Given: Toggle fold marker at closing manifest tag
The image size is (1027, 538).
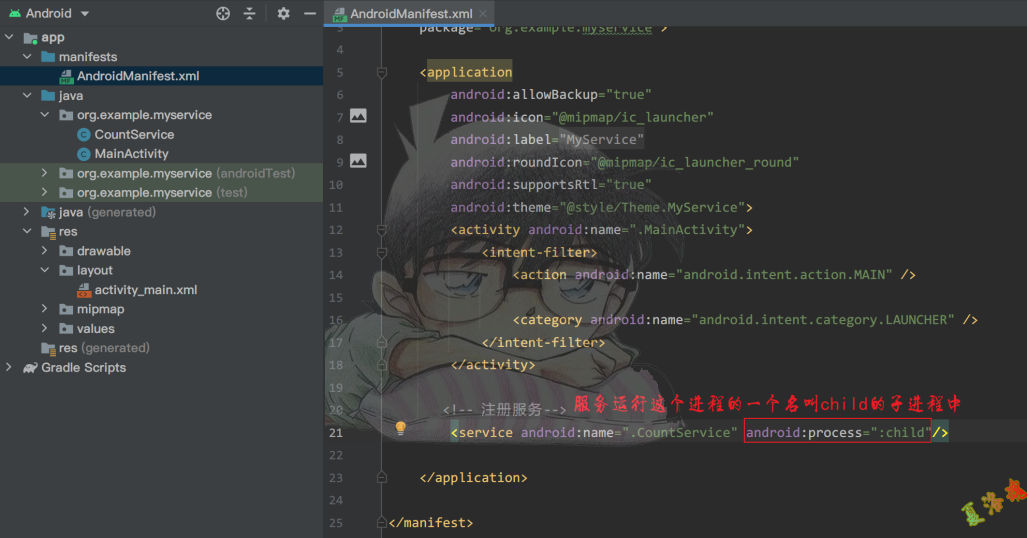Looking at the screenshot, I should click(x=381, y=522).
